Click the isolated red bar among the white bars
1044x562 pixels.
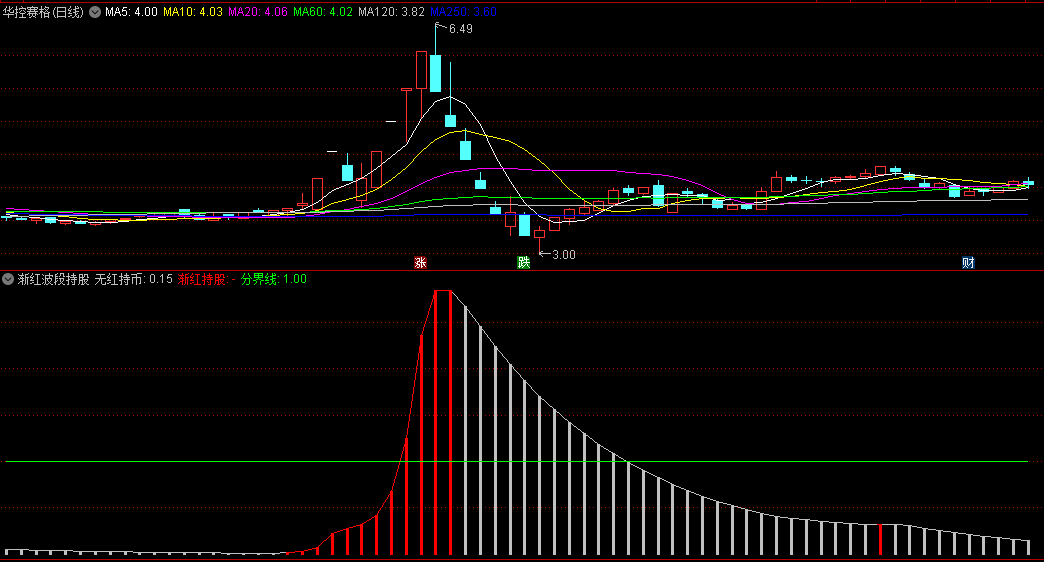pyautogui.click(x=880, y=539)
